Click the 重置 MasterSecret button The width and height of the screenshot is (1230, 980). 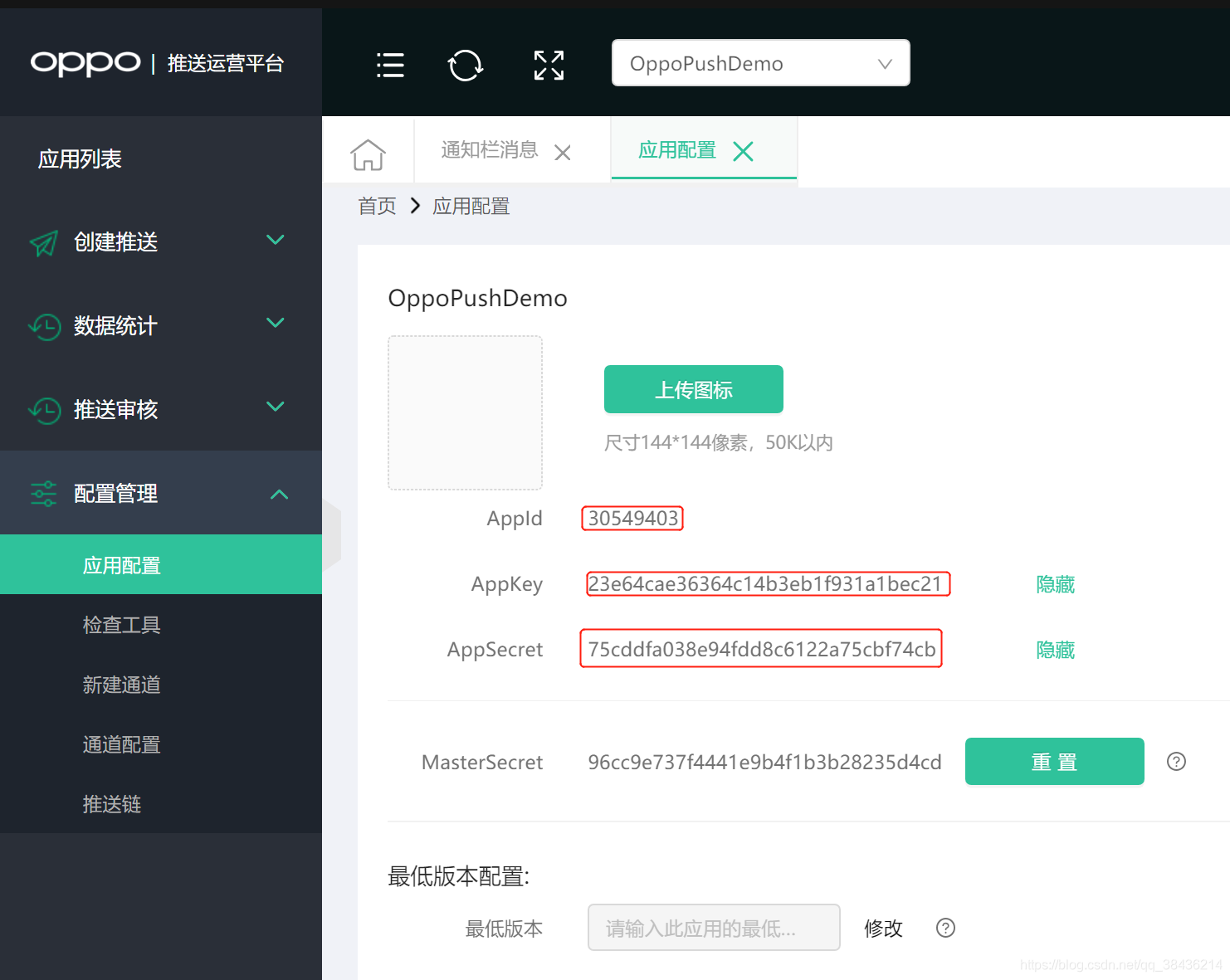point(1055,761)
